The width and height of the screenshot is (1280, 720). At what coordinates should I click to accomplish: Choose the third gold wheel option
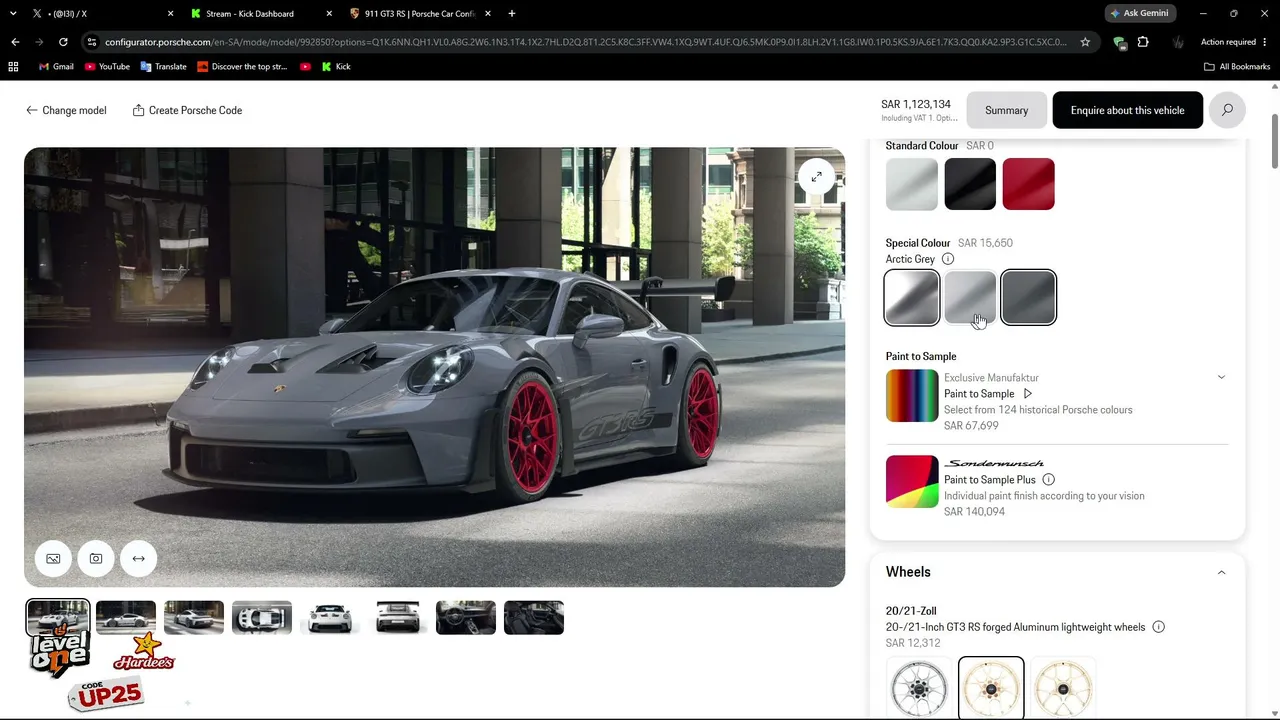(1063, 688)
